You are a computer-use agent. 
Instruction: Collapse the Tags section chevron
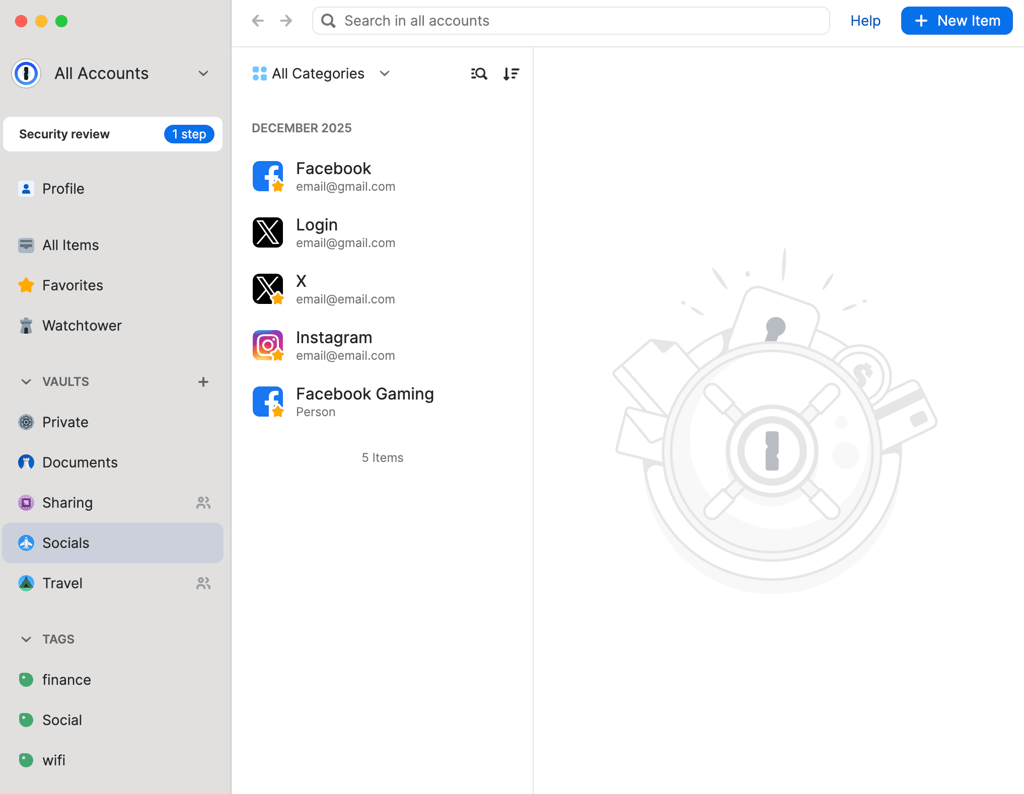(26, 639)
